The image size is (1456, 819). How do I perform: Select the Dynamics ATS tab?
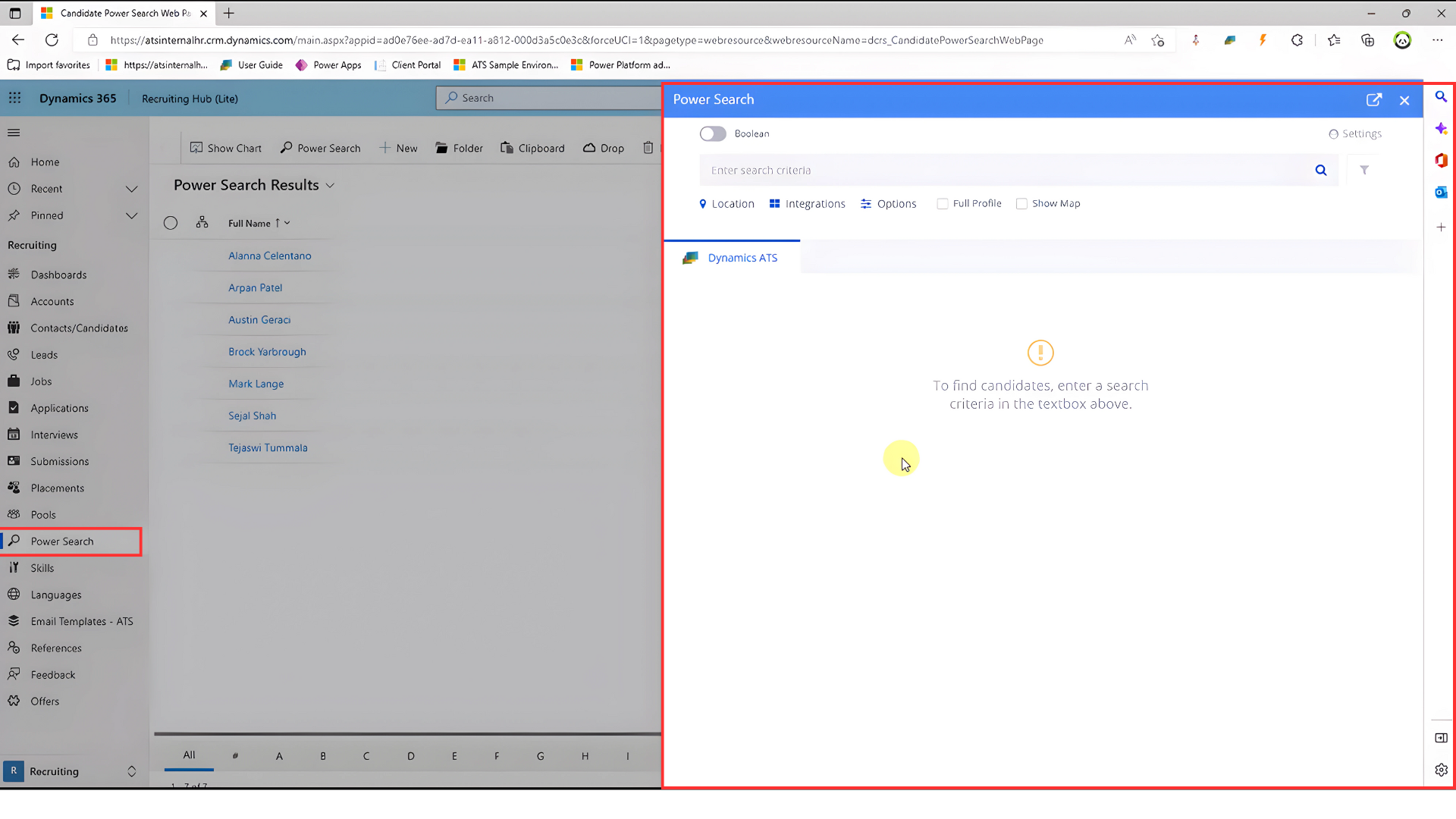[731, 258]
